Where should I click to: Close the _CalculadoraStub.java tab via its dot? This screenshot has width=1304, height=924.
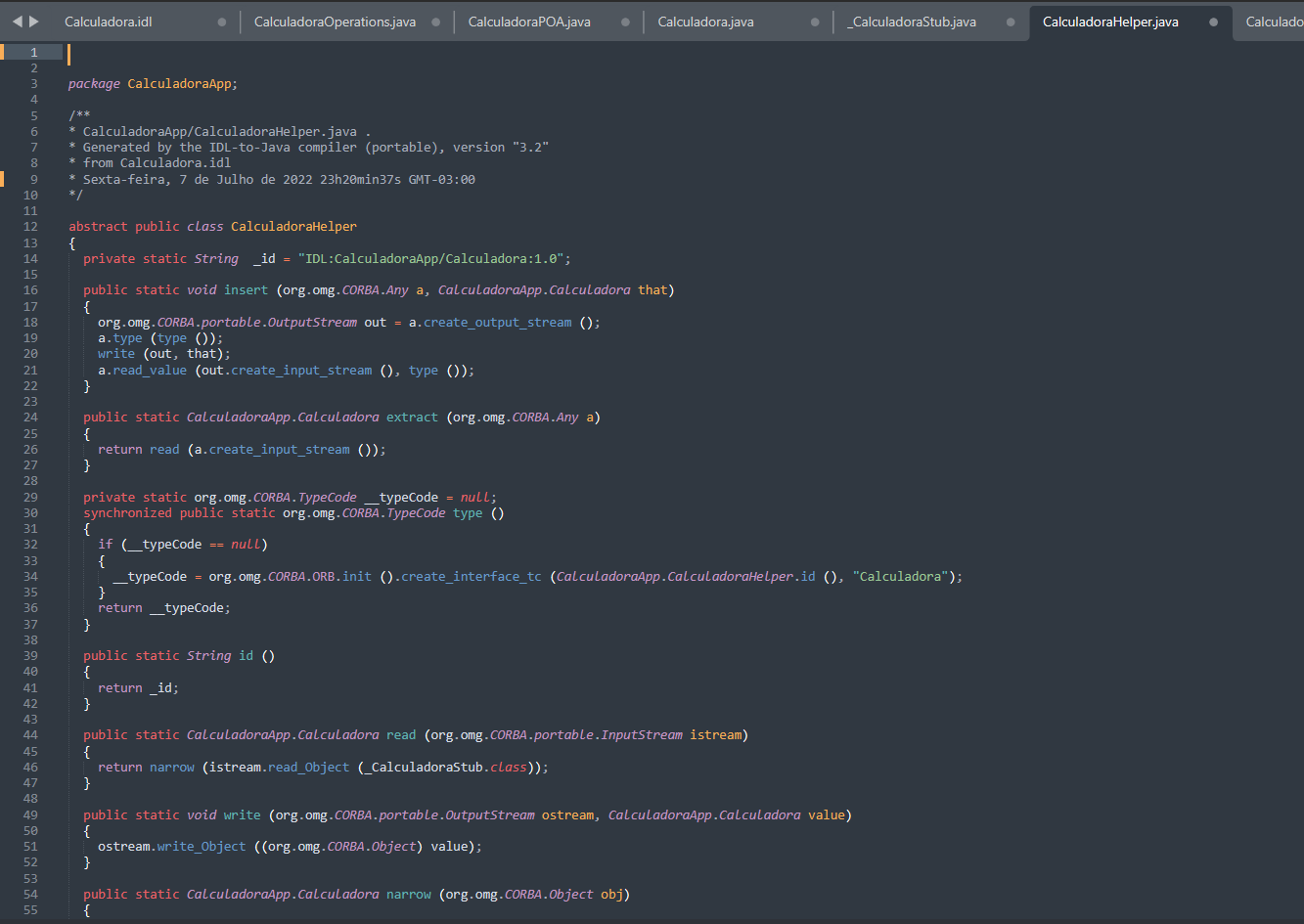pyautogui.click(x=1011, y=22)
